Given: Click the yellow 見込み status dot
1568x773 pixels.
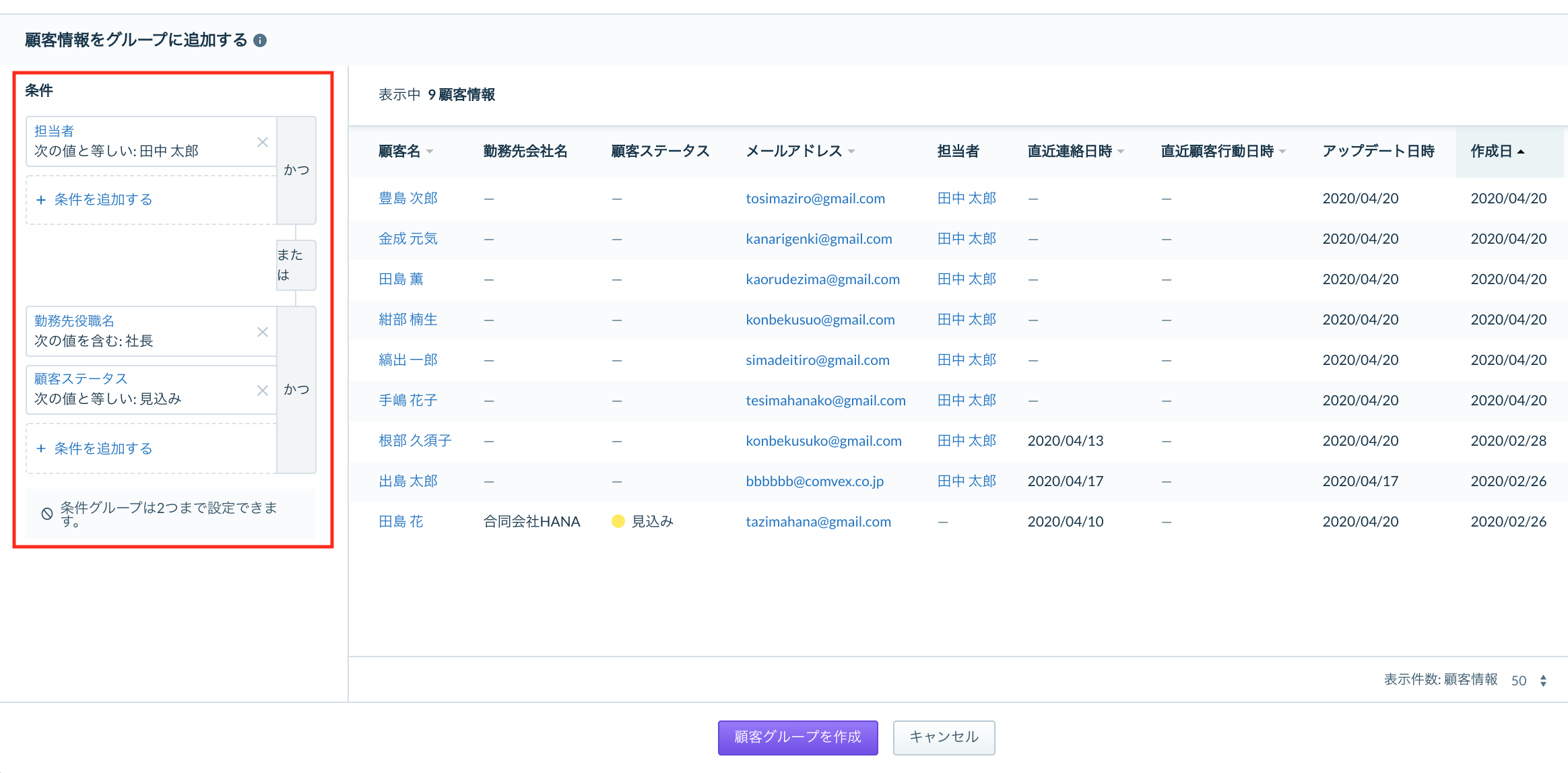Looking at the screenshot, I should pos(618,521).
